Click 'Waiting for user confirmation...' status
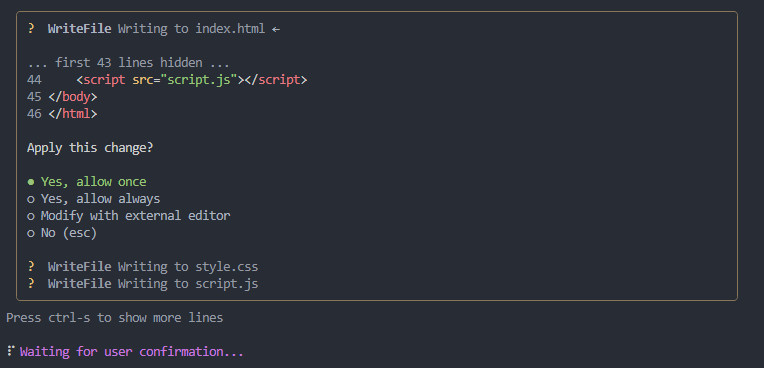 (132, 351)
